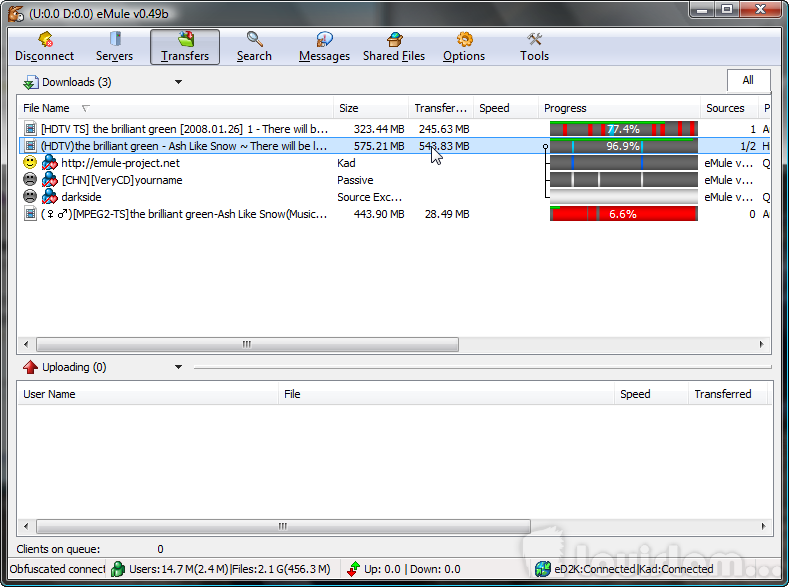Open the Servers view
Screen dimensions: 789x587
click(x=114, y=47)
